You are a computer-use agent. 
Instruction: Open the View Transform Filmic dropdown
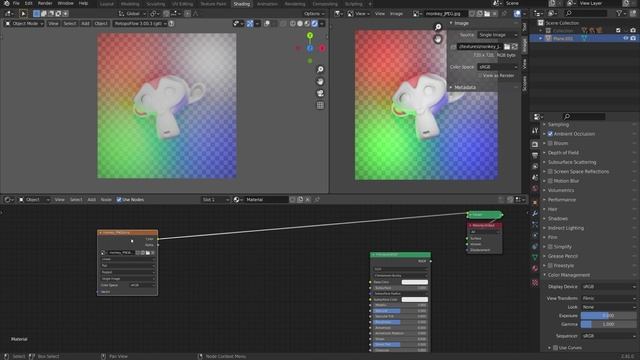608,298
